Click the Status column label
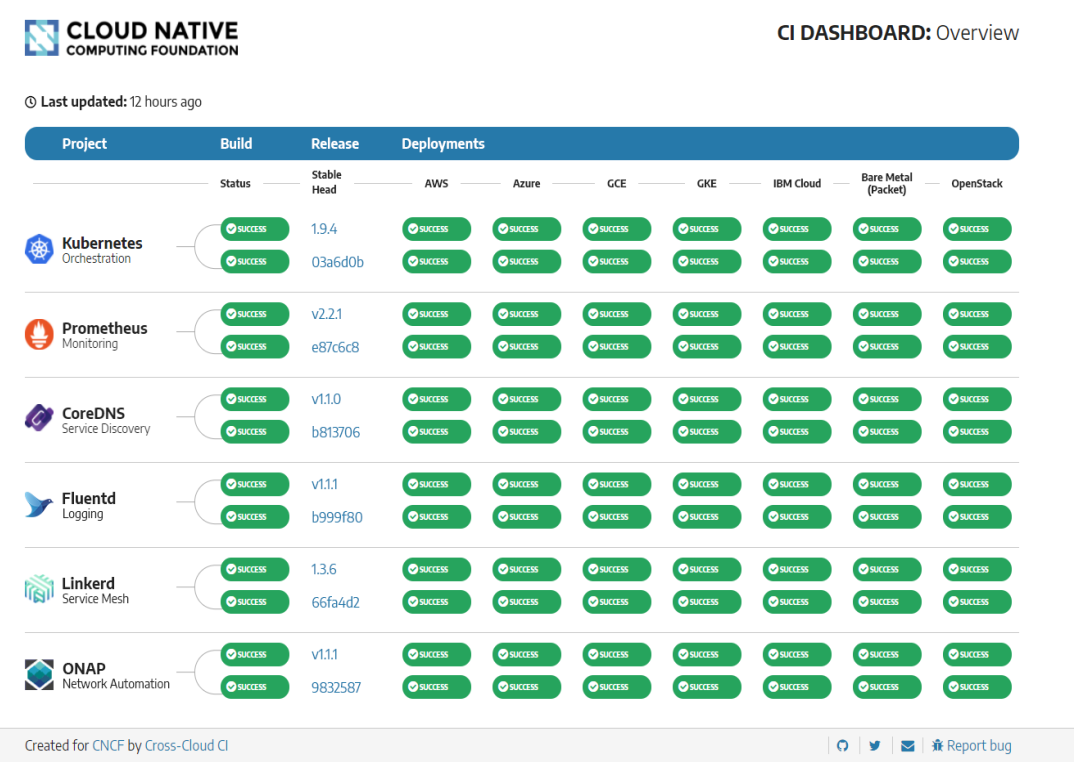The width and height of the screenshot is (1076, 766). coord(235,184)
